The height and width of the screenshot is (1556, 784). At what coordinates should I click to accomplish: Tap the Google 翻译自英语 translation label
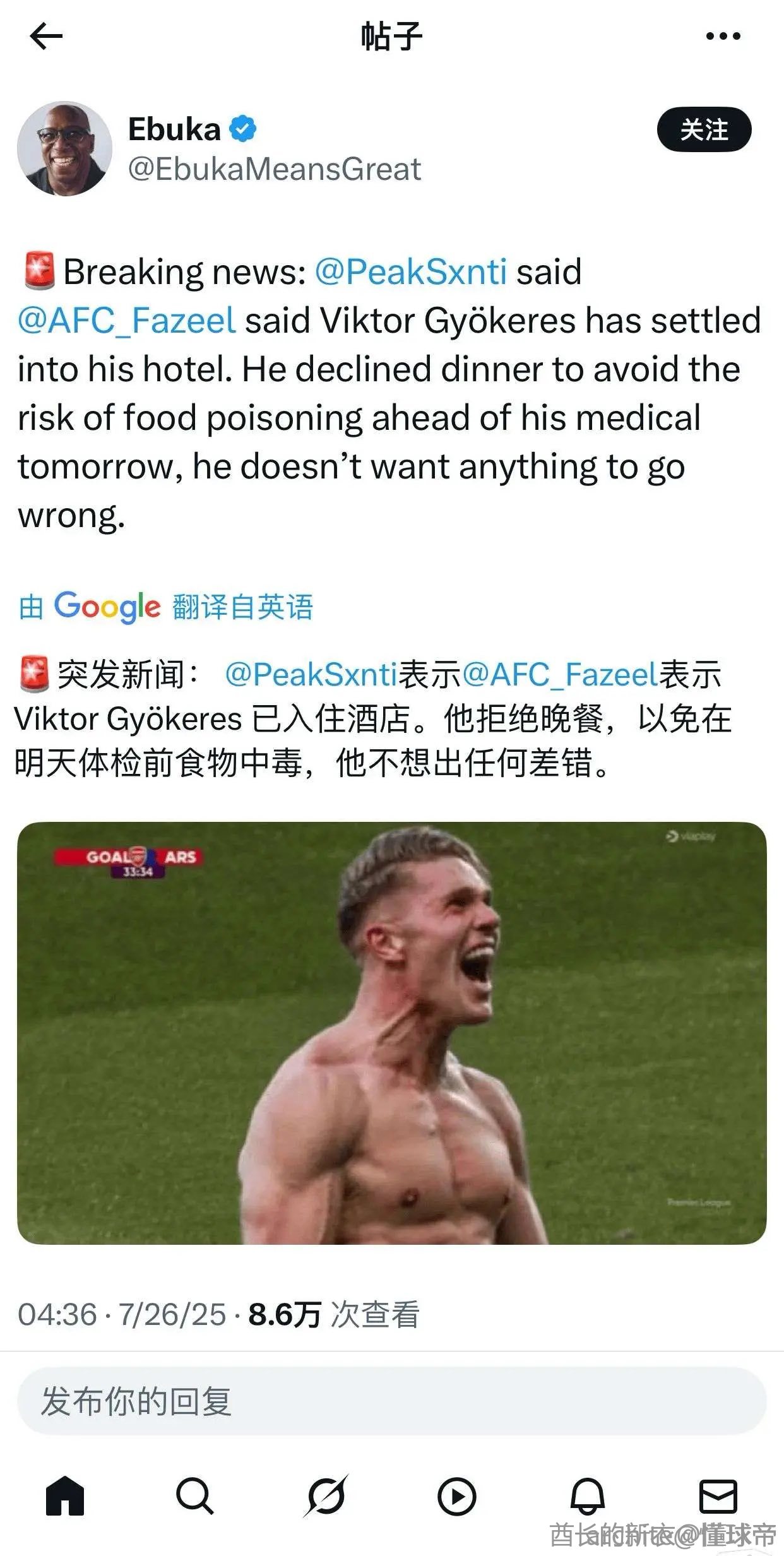(x=166, y=607)
